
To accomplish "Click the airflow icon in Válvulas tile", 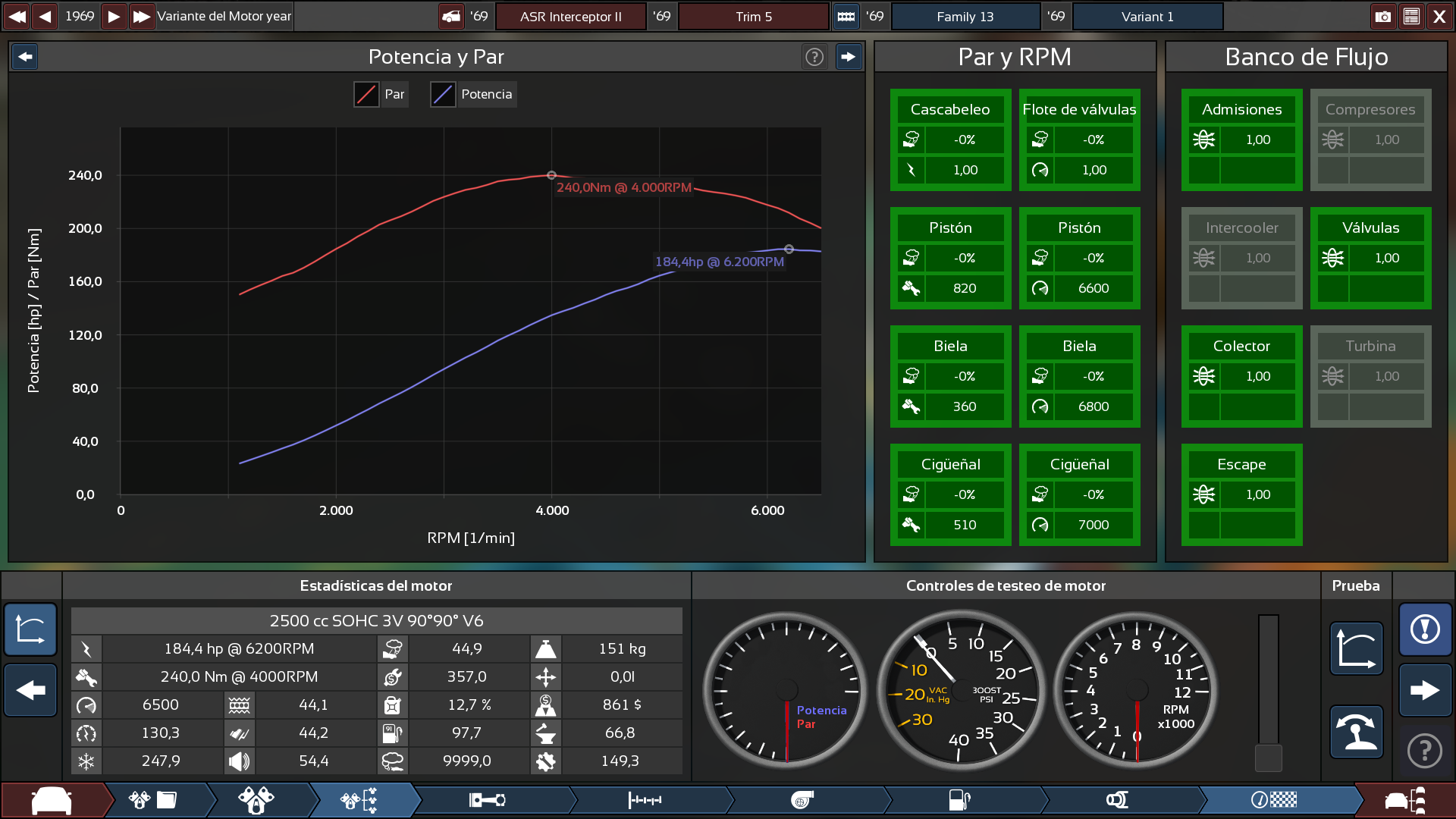I will pos(1332,258).
